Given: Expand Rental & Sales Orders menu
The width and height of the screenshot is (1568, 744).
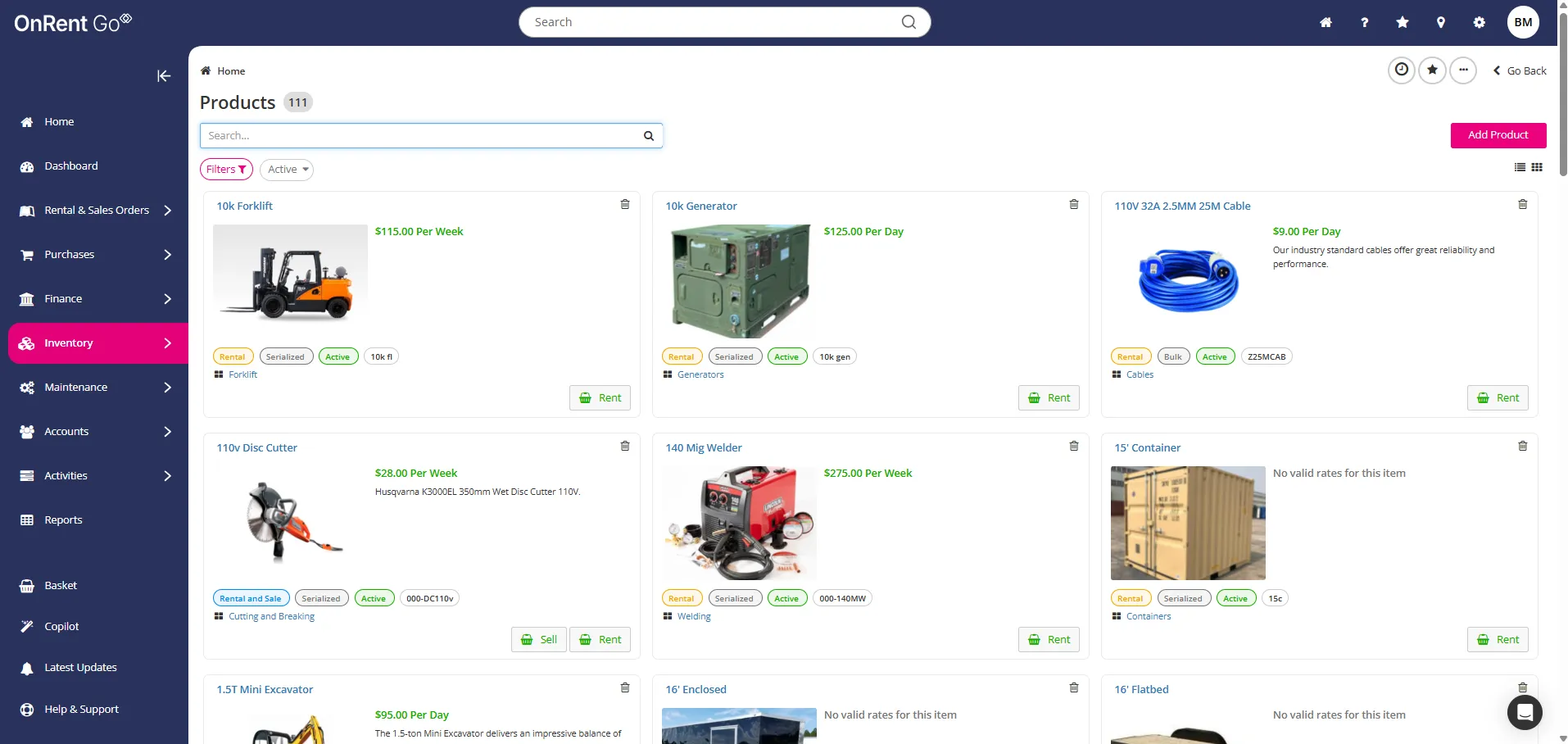Looking at the screenshot, I should (98, 211).
